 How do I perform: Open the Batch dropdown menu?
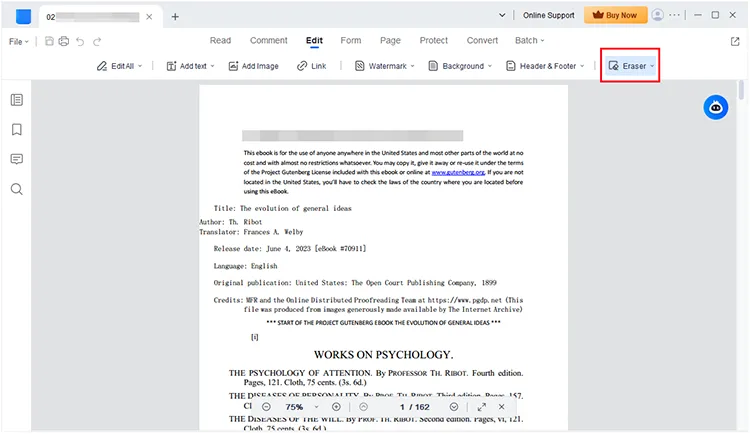coord(529,41)
